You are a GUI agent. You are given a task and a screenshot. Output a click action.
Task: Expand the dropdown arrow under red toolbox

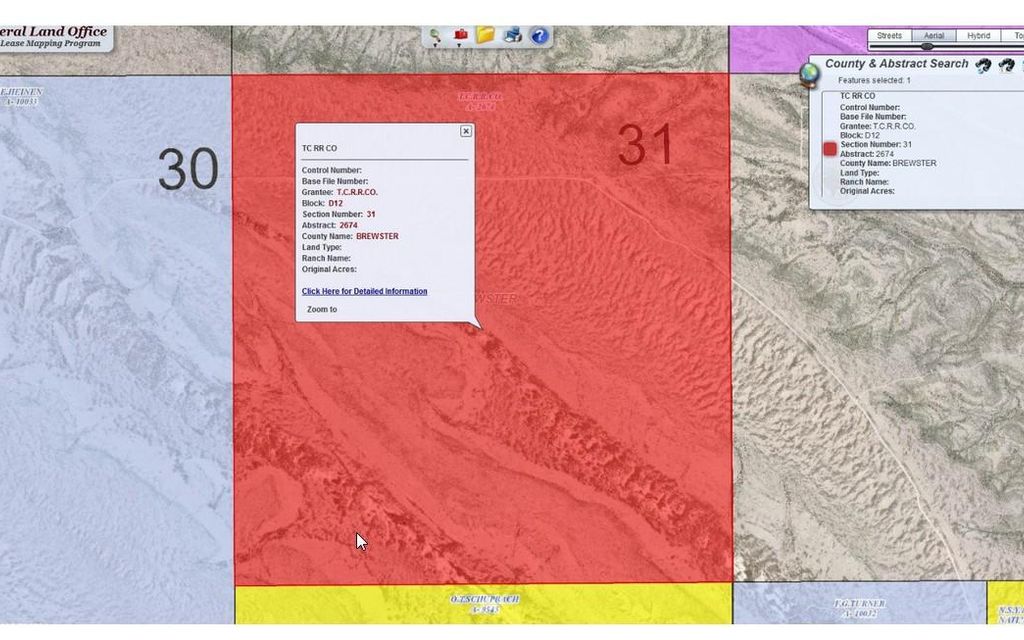pyautogui.click(x=461, y=46)
